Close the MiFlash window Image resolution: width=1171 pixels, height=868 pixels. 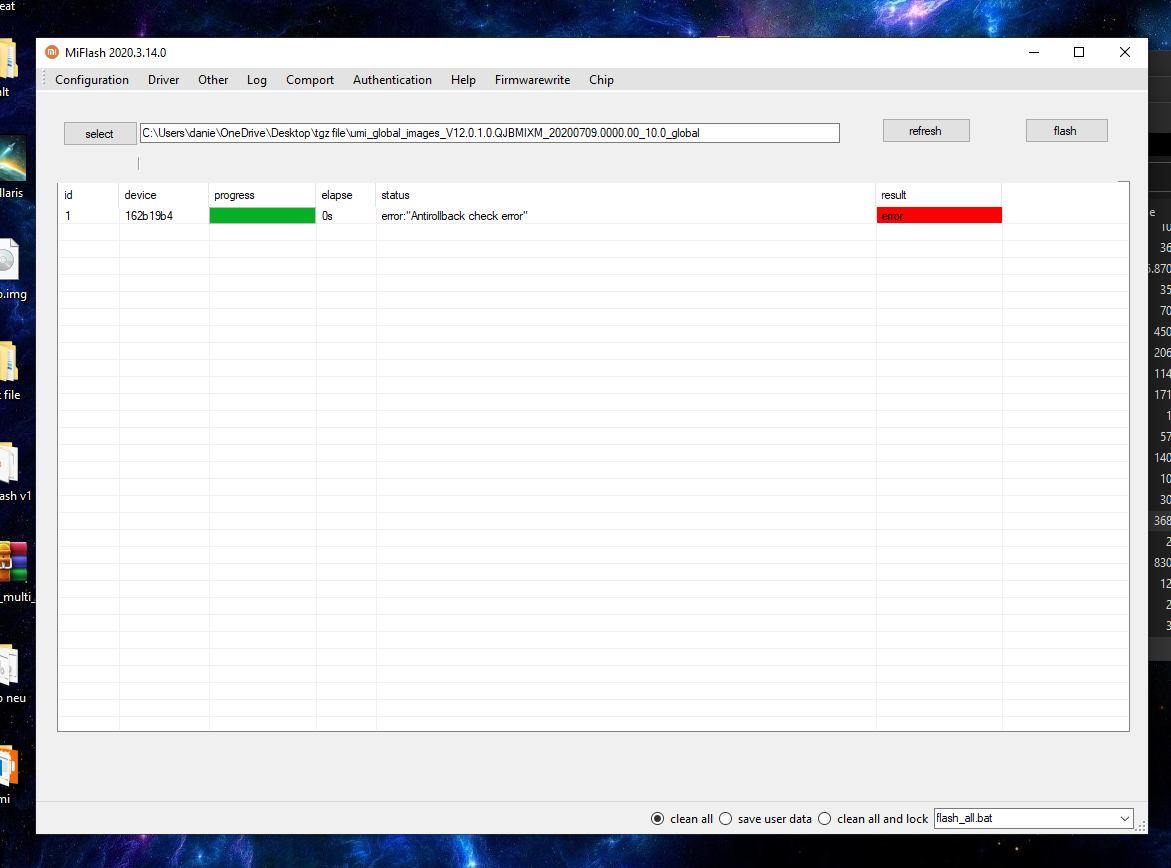(1125, 52)
